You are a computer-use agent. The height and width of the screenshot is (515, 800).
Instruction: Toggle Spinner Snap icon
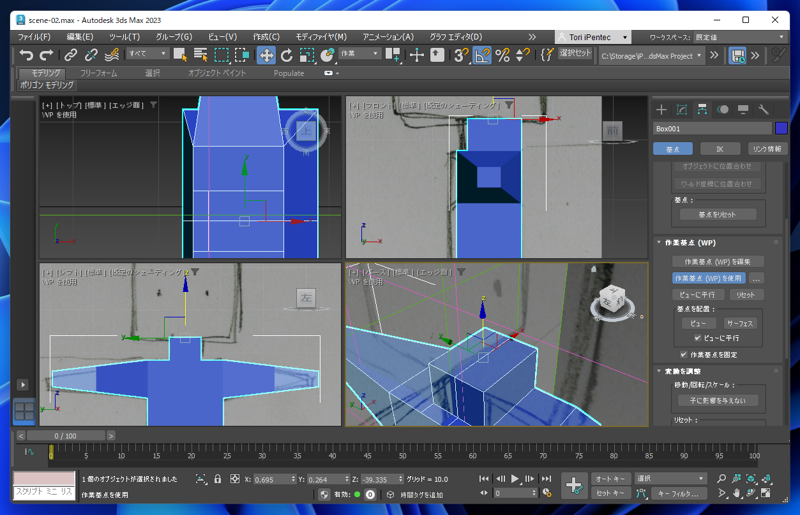pos(523,55)
